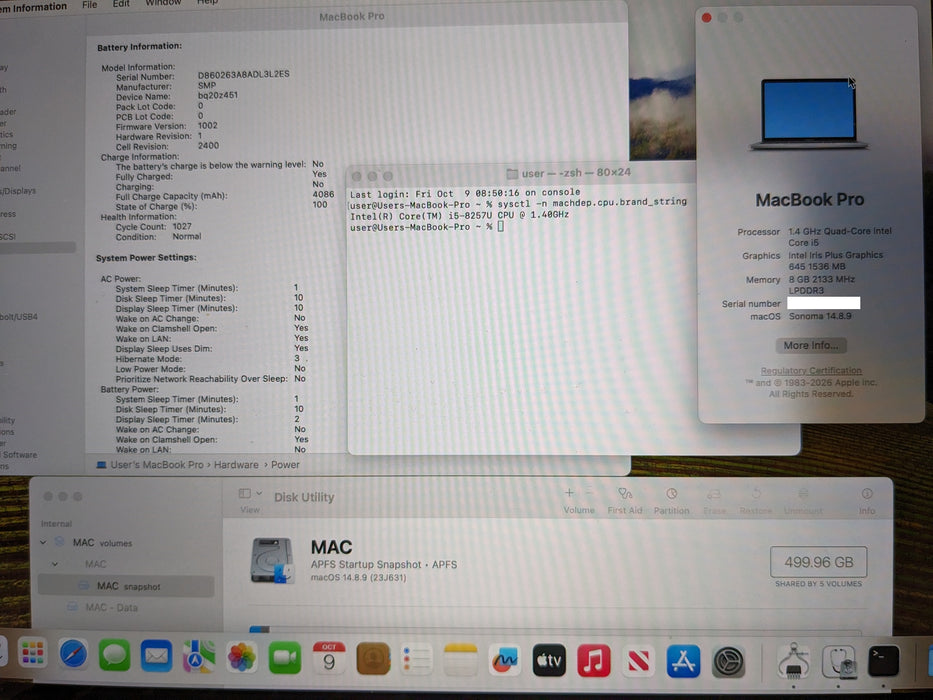The height and width of the screenshot is (700, 933).
Task: Open the Help menu
Action: 207,2
